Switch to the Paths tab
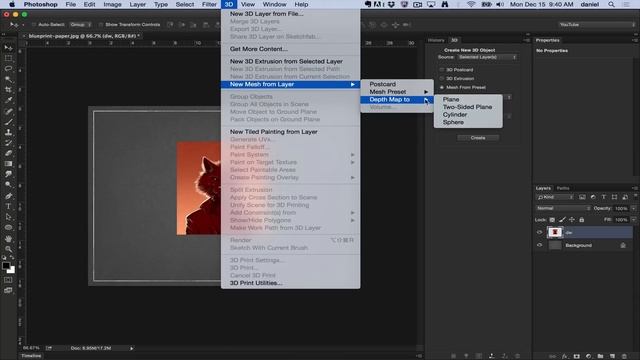Viewport: 640px width, 360px height. [563, 188]
